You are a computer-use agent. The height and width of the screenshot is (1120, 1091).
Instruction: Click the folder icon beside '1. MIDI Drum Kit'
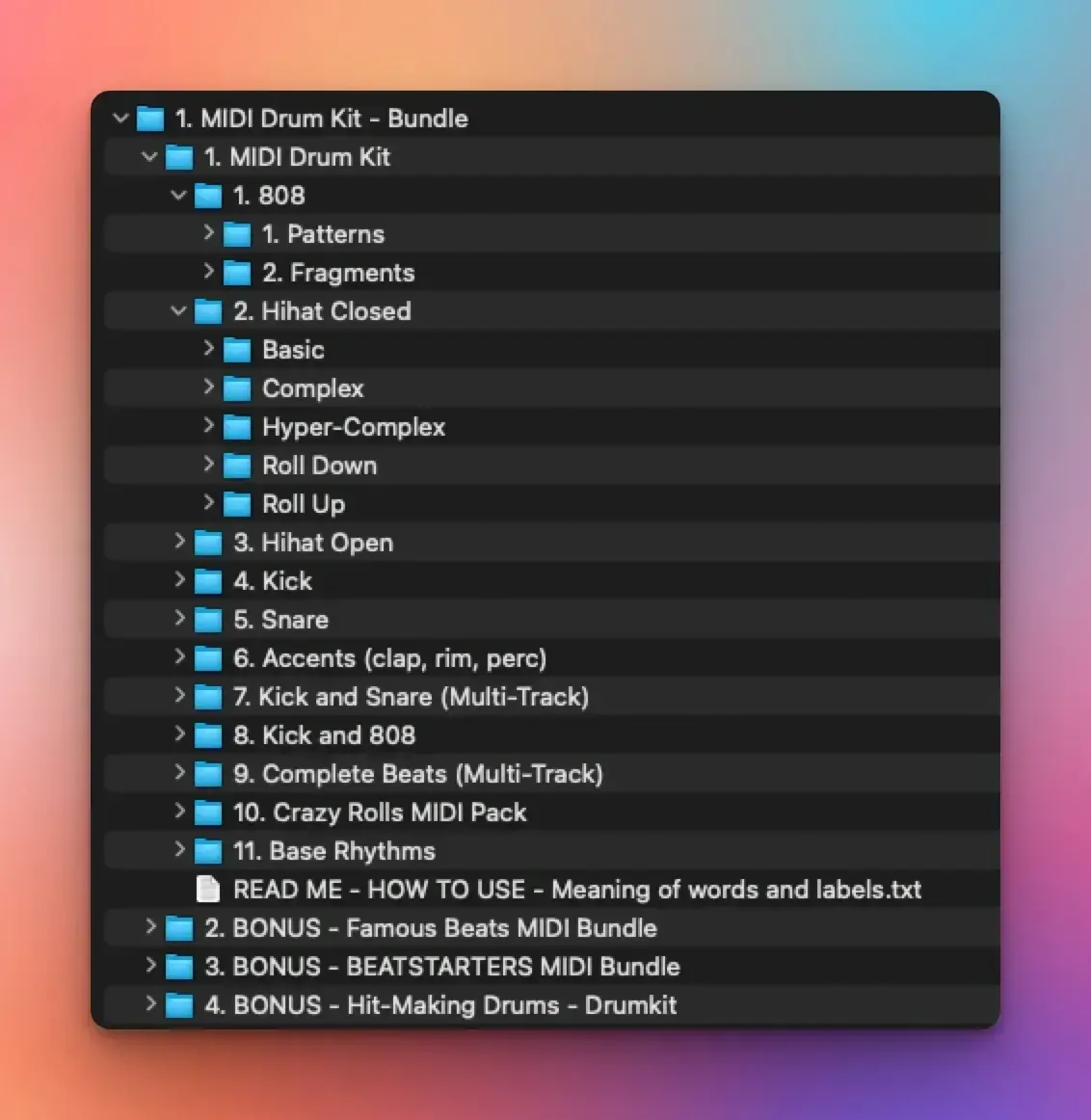[x=179, y=157]
